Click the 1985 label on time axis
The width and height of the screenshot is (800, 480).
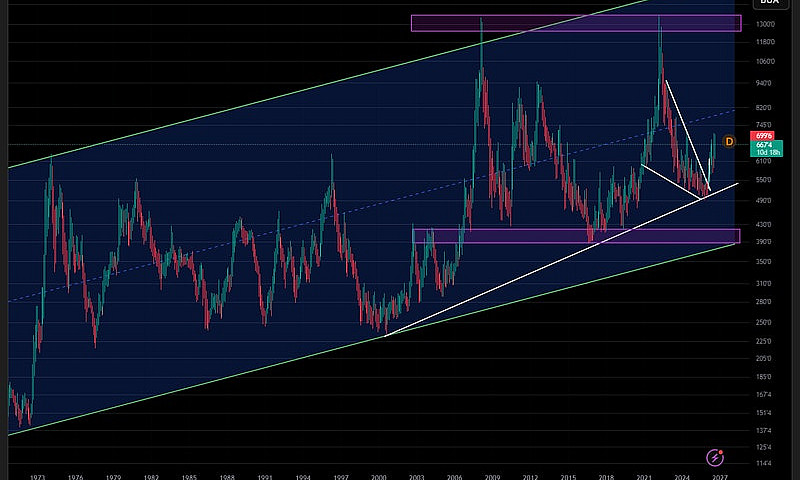189,477
